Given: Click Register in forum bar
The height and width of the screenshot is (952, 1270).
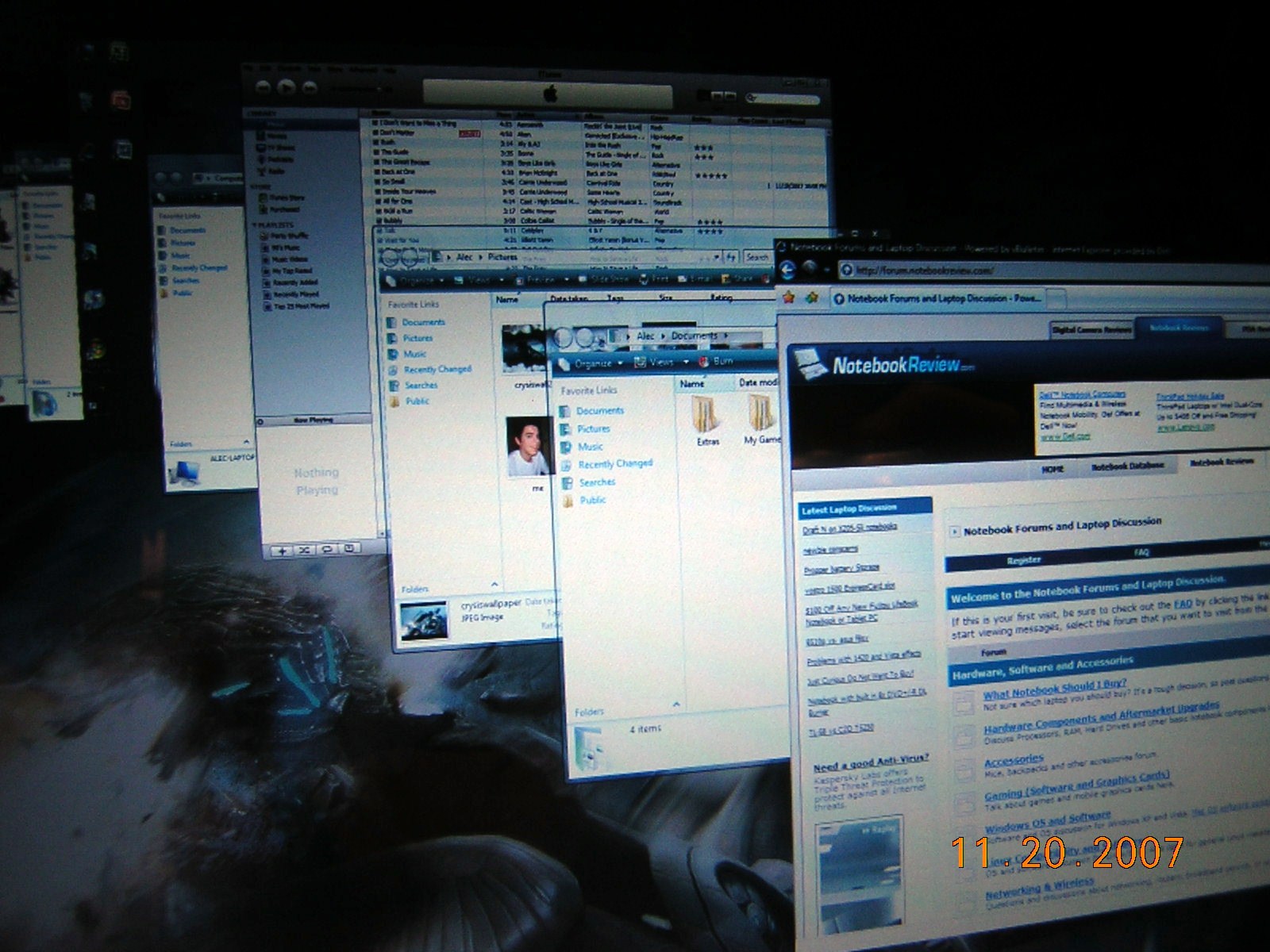Looking at the screenshot, I should click(x=1023, y=560).
